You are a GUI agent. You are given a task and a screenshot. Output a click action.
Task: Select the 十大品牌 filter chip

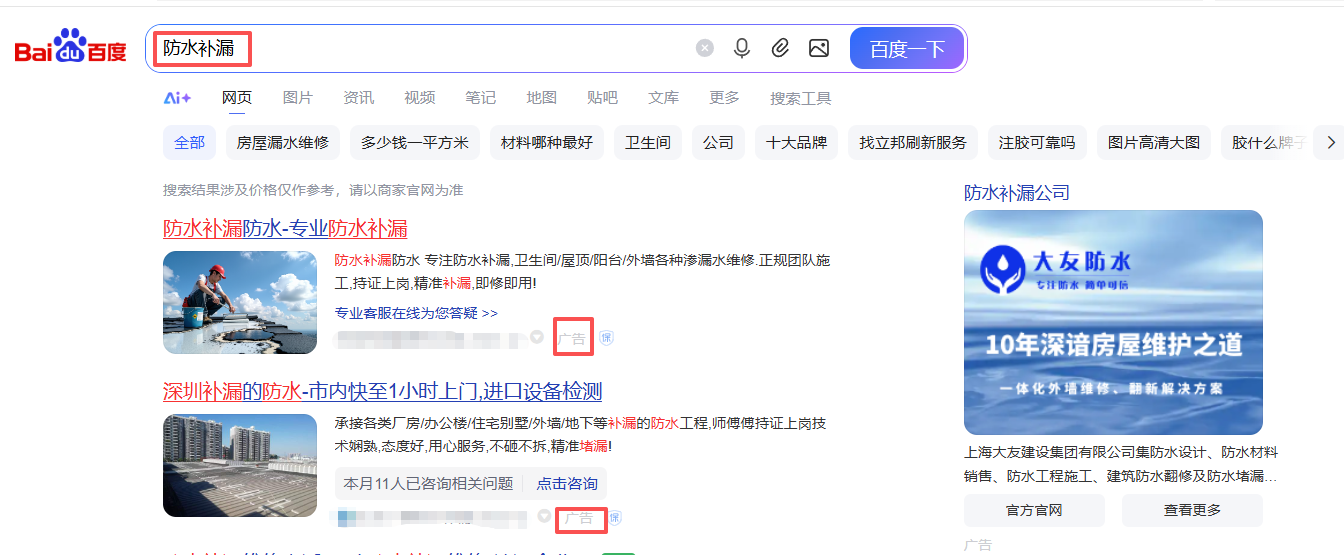tap(796, 143)
